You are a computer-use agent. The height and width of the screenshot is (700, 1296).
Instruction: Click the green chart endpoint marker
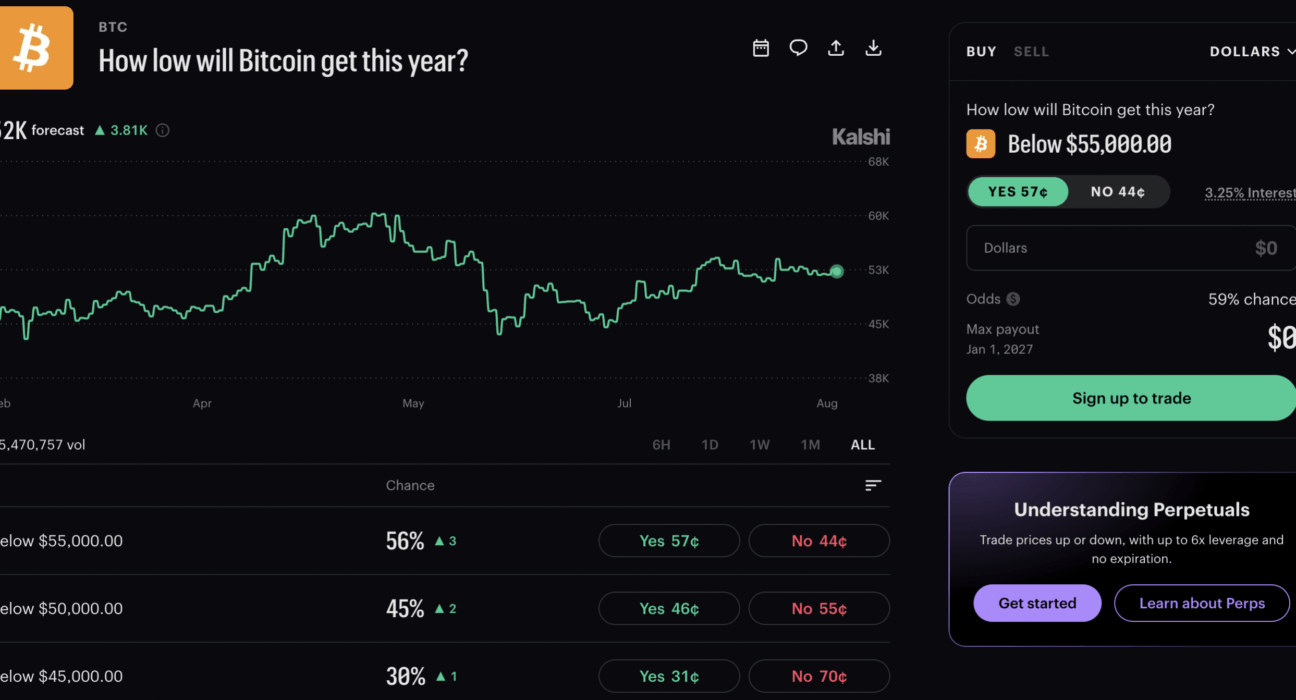click(837, 271)
